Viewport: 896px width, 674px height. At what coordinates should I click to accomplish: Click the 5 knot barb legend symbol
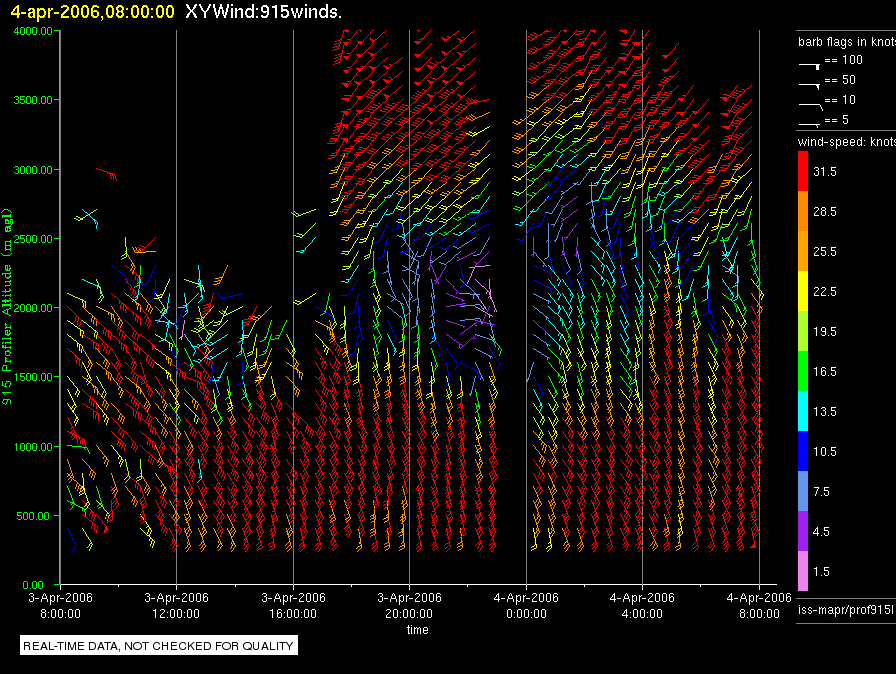(809, 124)
